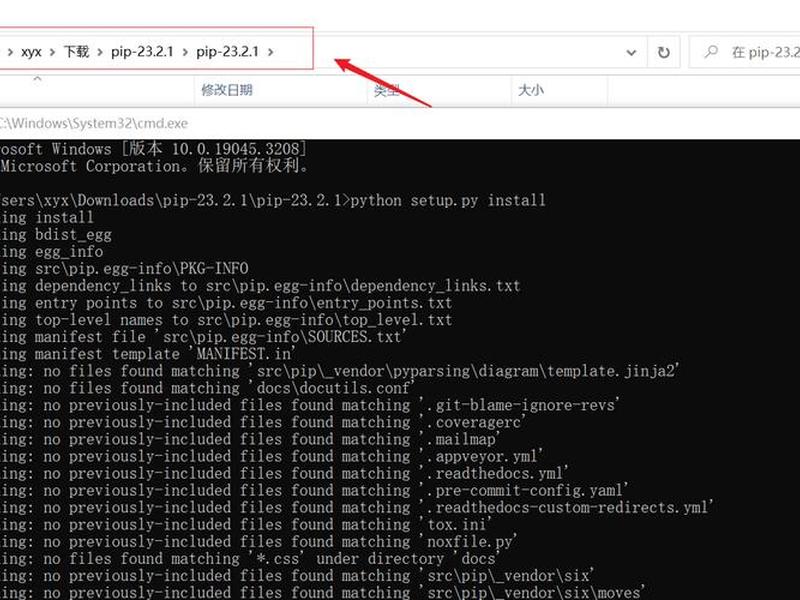Expand the chevron after the last pip-23.2.1 breadcrumb

pyautogui.click(x=270, y=52)
